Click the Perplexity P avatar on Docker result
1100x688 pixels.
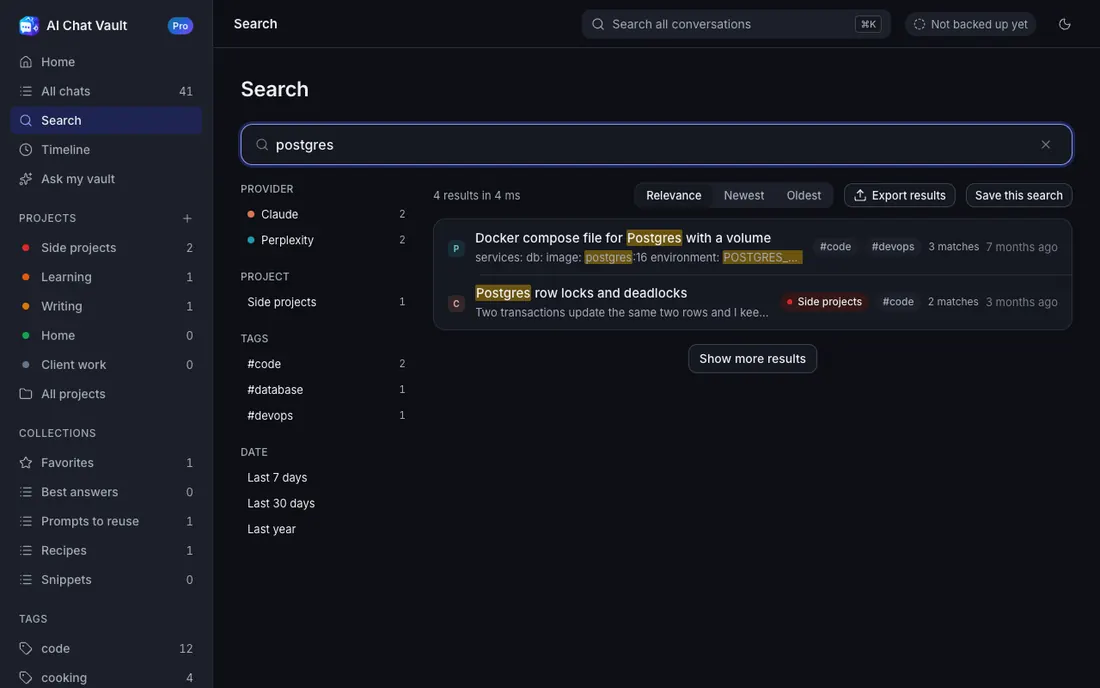pyautogui.click(x=456, y=248)
